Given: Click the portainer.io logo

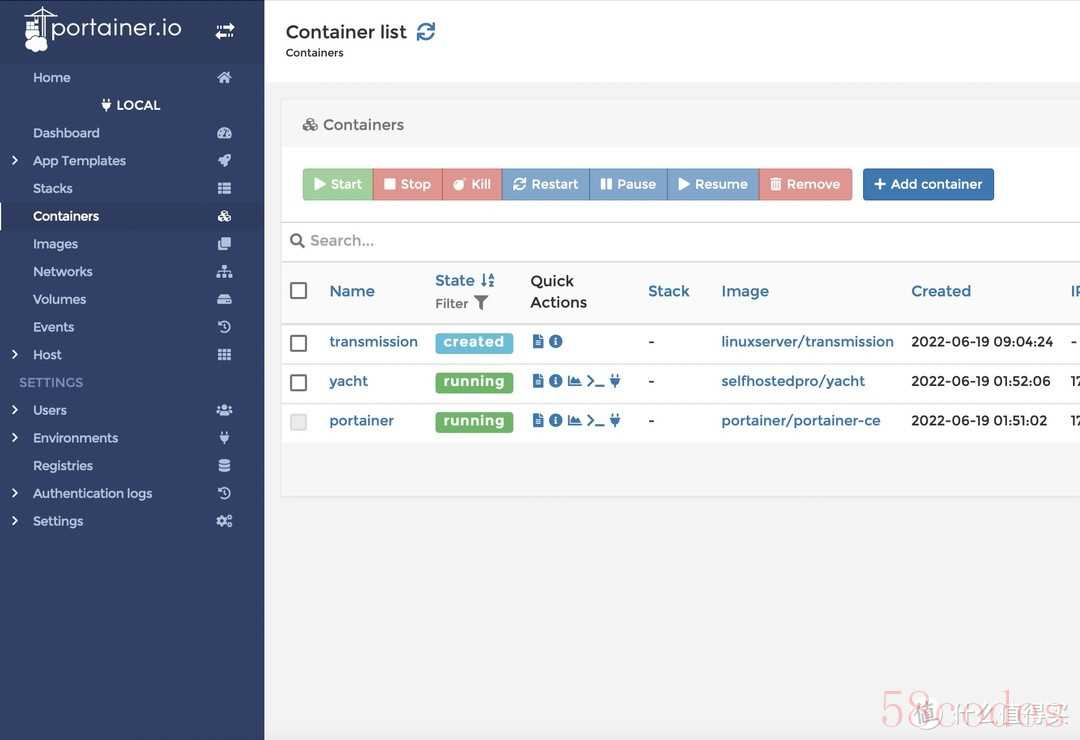Looking at the screenshot, I should tap(102, 29).
